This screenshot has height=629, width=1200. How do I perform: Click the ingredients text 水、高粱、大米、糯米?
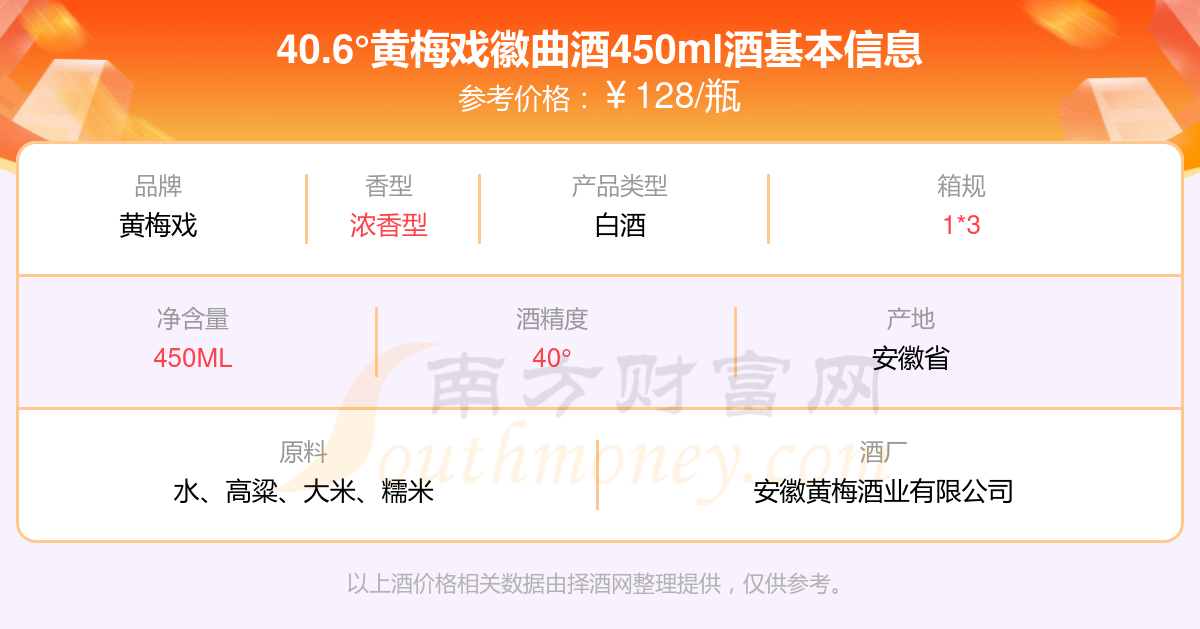[303, 491]
